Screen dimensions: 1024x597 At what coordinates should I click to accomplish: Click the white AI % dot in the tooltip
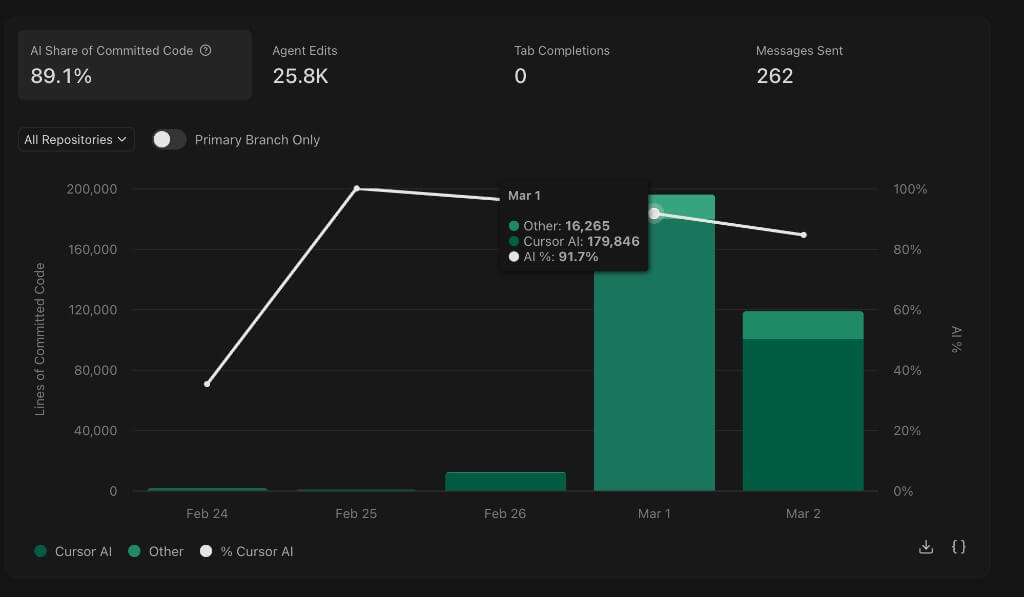pos(514,256)
